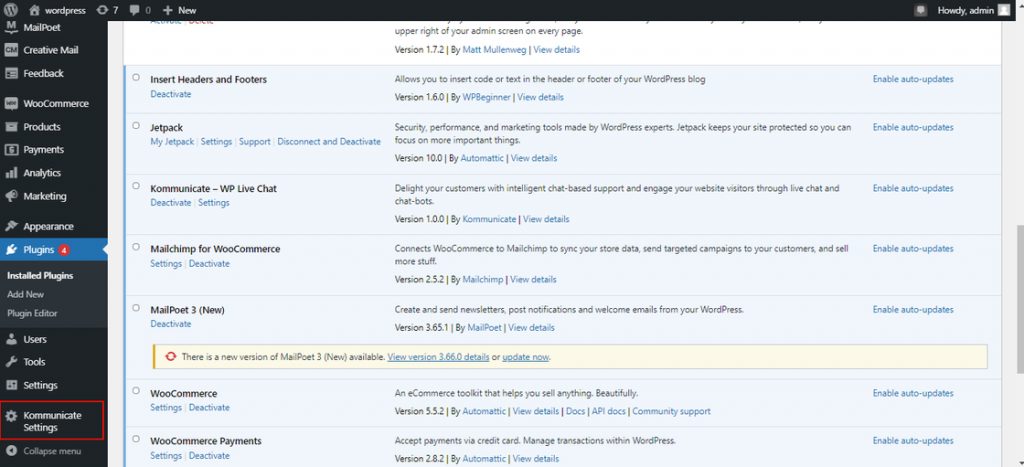Open Kommunicate – WP Live Chat Settings link
Image resolution: width=1024 pixels, height=467 pixels.
pyautogui.click(x=214, y=203)
